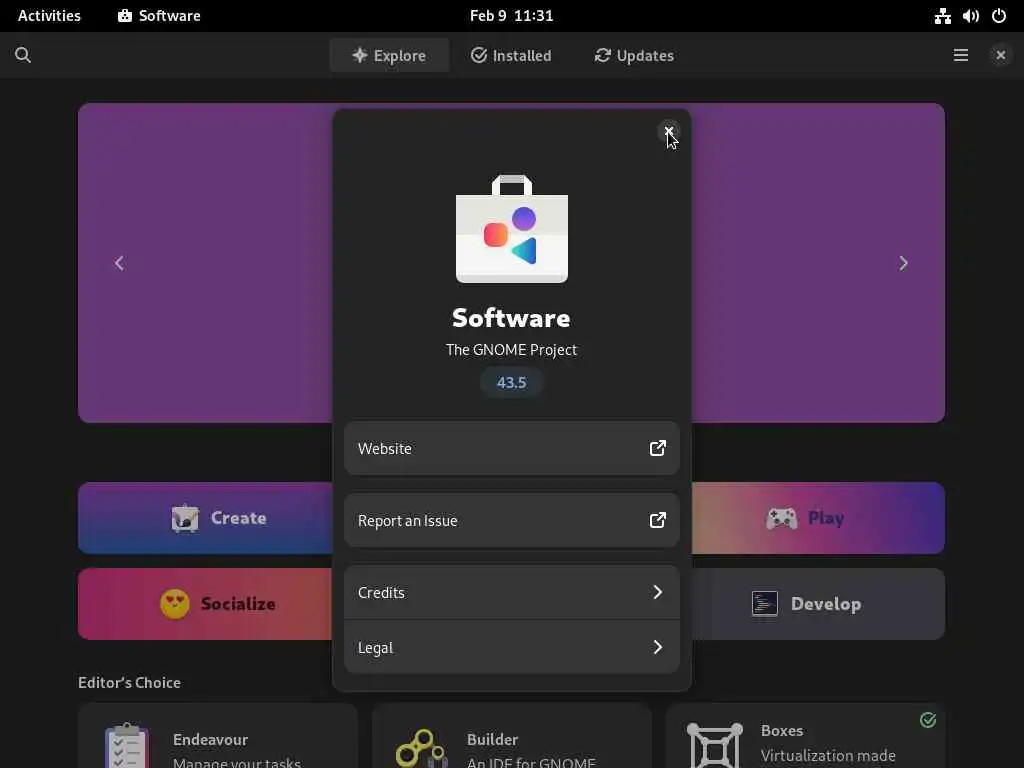The height and width of the screenshot is (768, 1024).
Task: Go to next featured banner
Action: [903, 263]
